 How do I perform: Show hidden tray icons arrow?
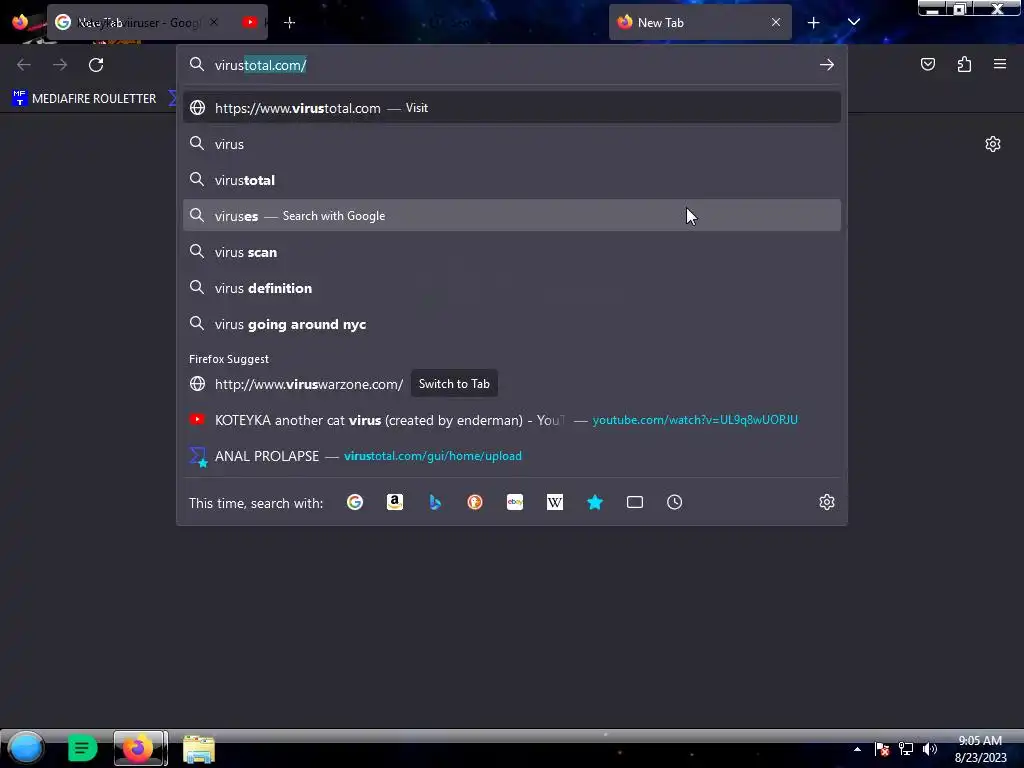(x=857, y=749)
